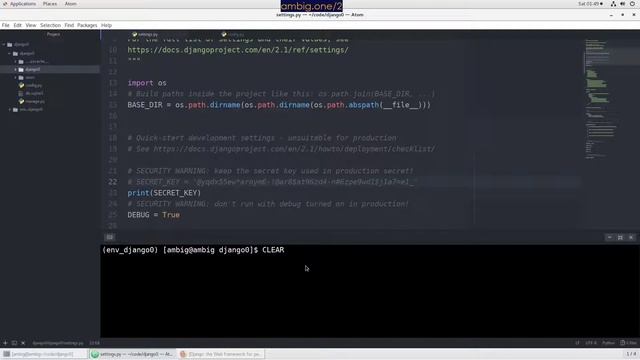Click the files indicator in status bar
The image size is (640, 360).
tap(629, 343)
